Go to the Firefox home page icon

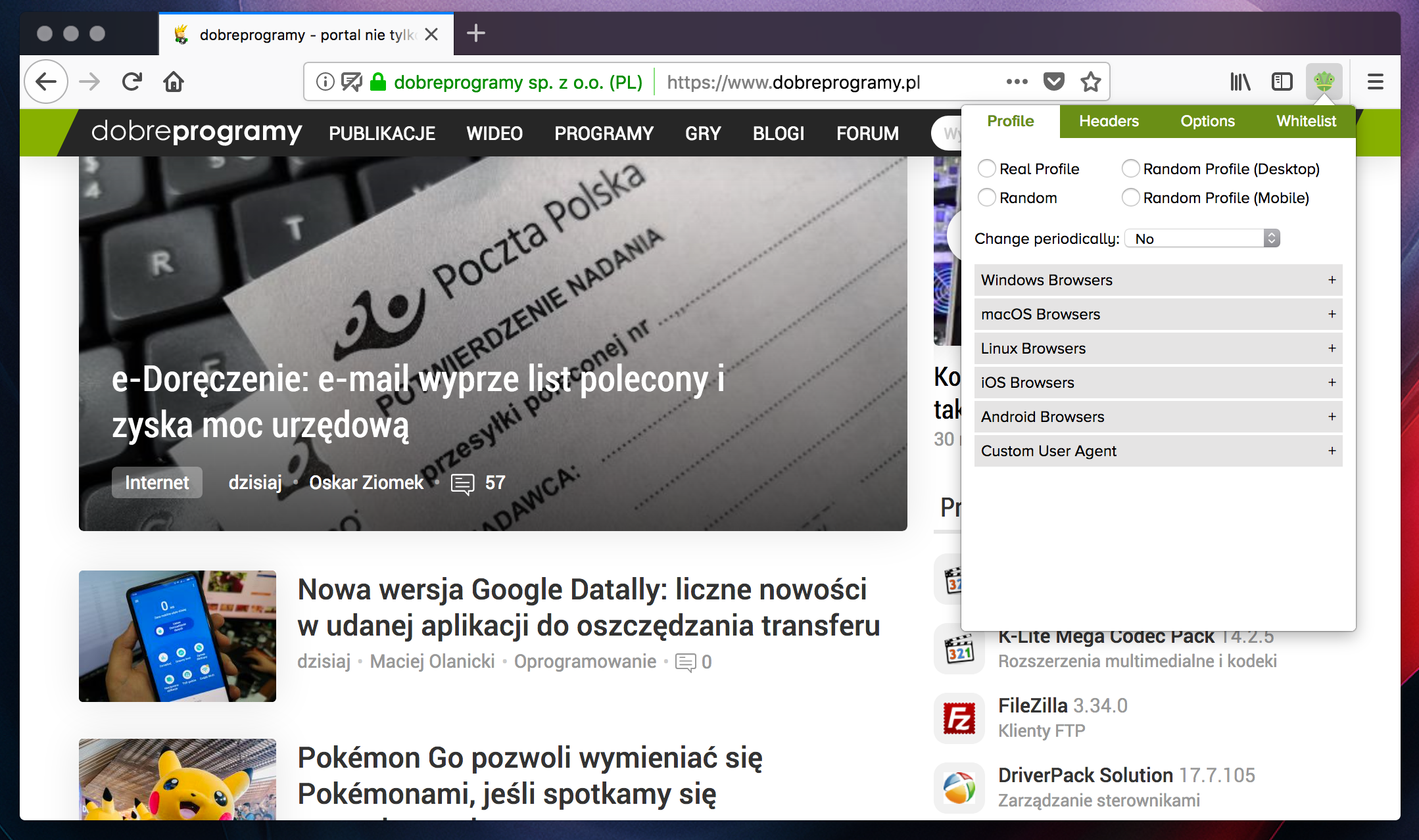click(174, 82)
